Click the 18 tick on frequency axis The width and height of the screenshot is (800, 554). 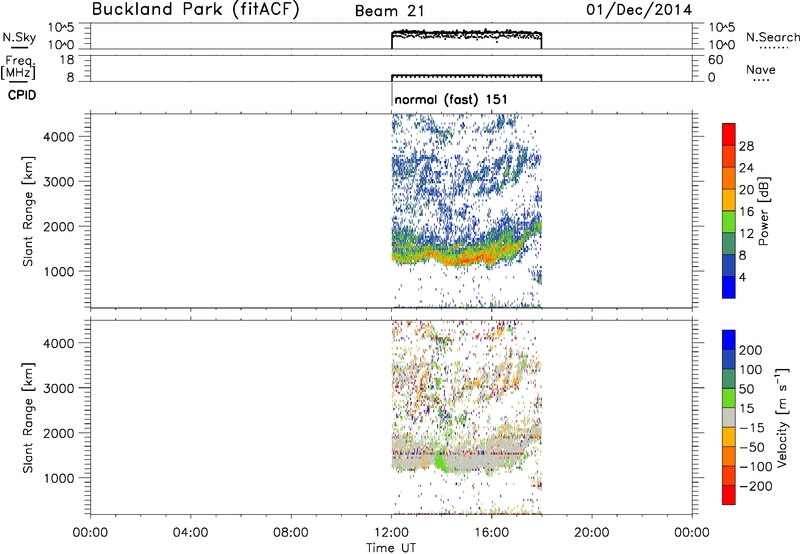click(67, 60)
